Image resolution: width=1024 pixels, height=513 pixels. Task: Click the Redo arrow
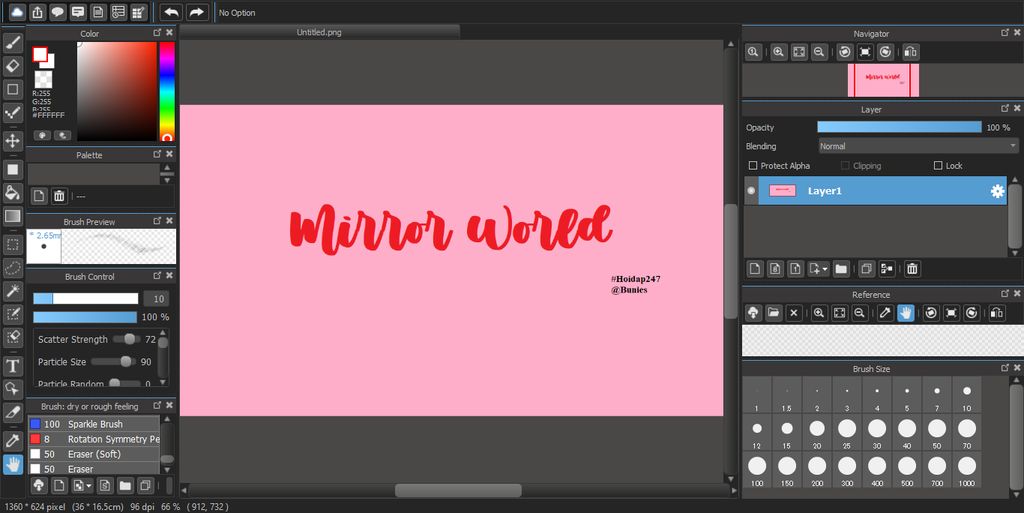pos(197,12)
